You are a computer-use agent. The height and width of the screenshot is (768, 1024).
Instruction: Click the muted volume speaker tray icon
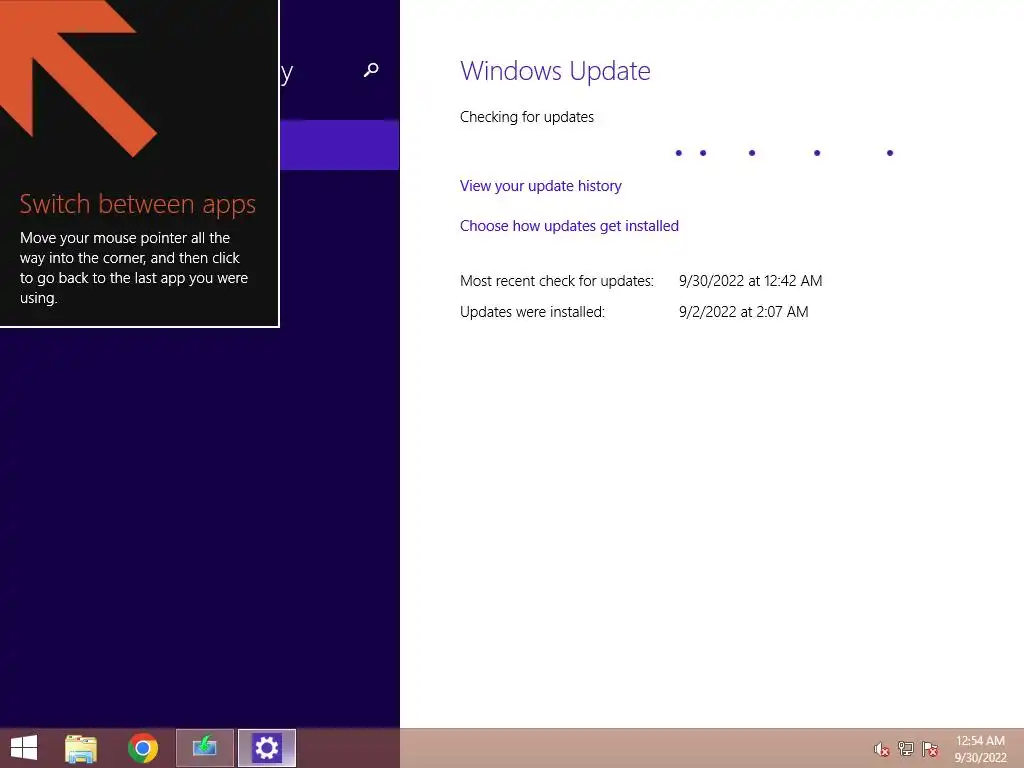(x=881, y=749)
